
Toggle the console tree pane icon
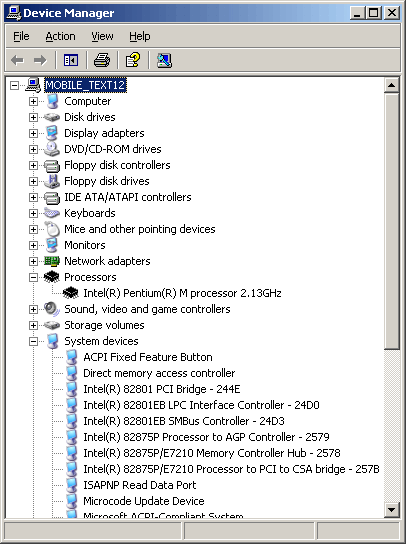71,60
